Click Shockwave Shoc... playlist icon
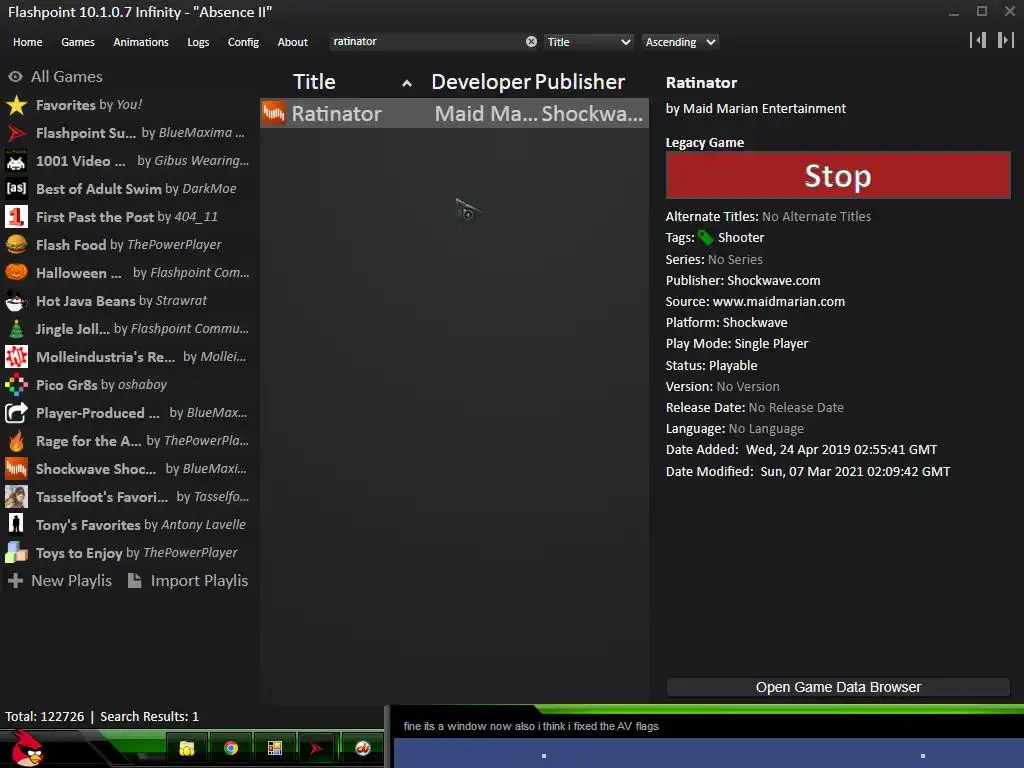Screen dimensions: 1024x768 [16, 469]
